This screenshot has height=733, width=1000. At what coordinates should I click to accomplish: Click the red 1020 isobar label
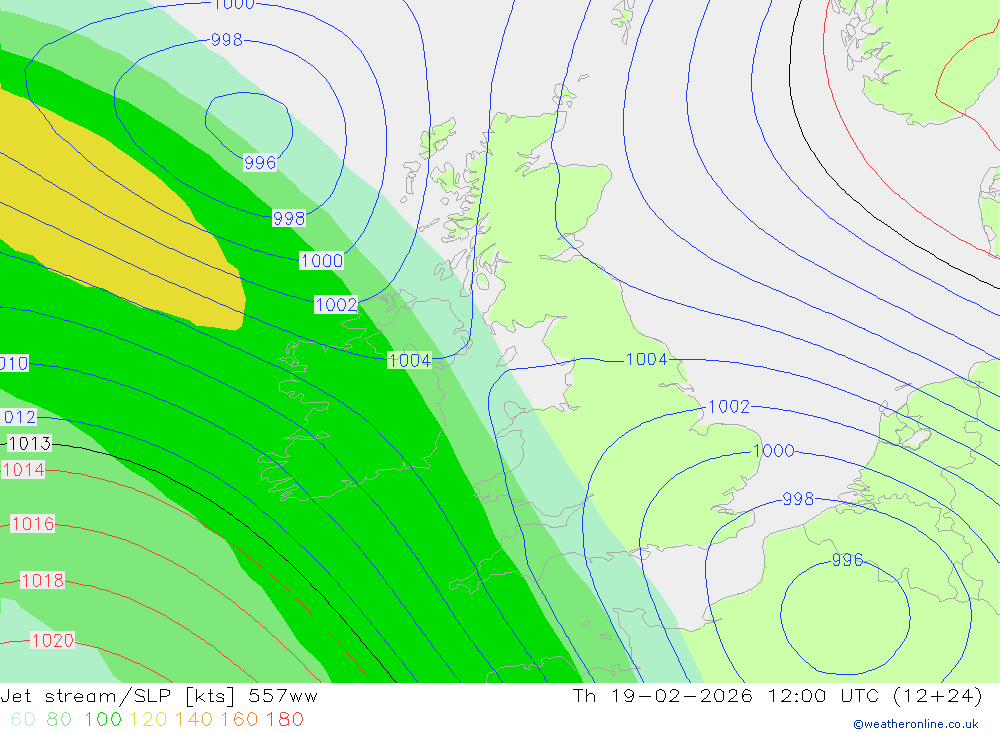click(52, 640)
